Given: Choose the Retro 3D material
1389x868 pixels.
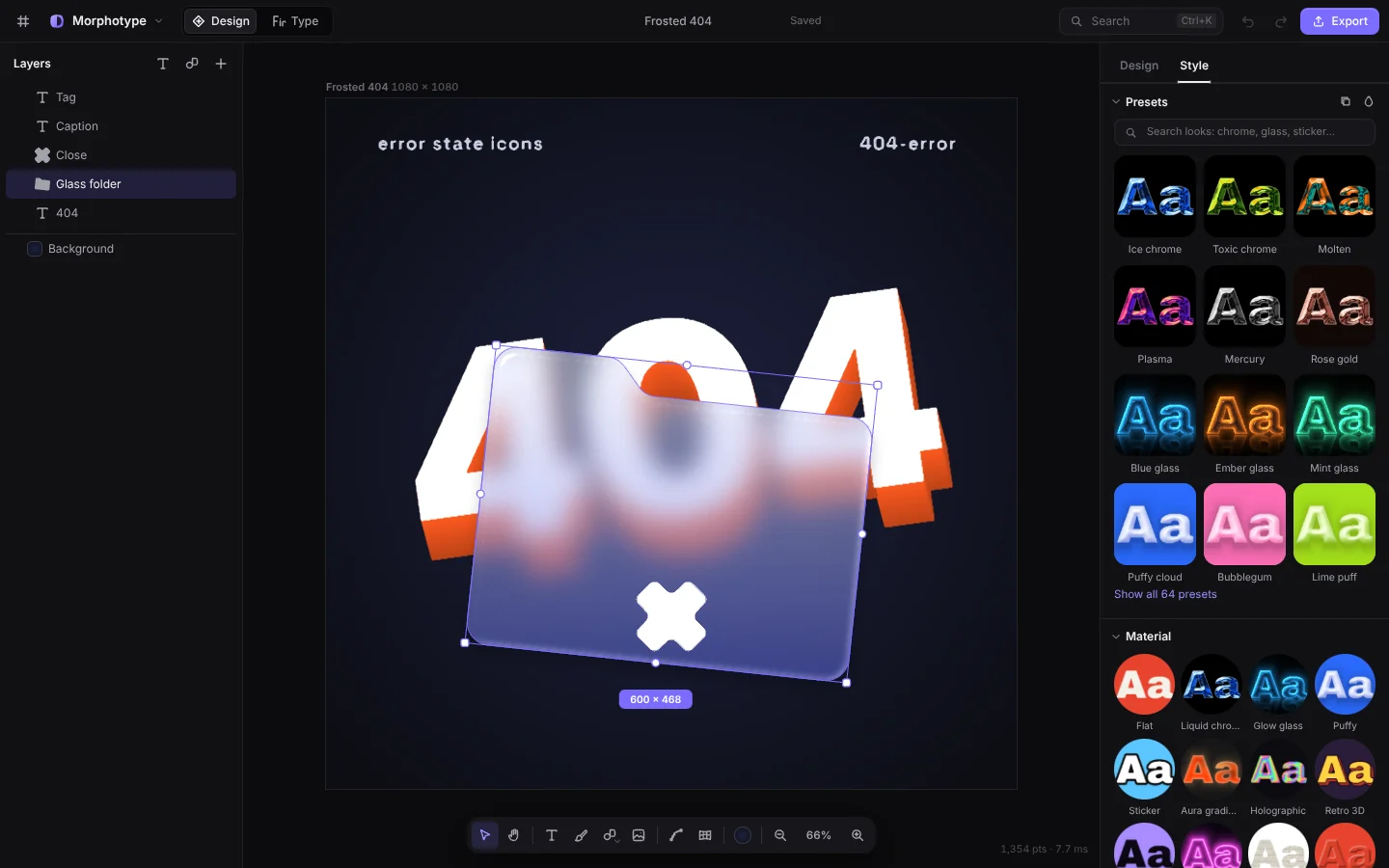Looking at the screenshot, I should 1345,770.
